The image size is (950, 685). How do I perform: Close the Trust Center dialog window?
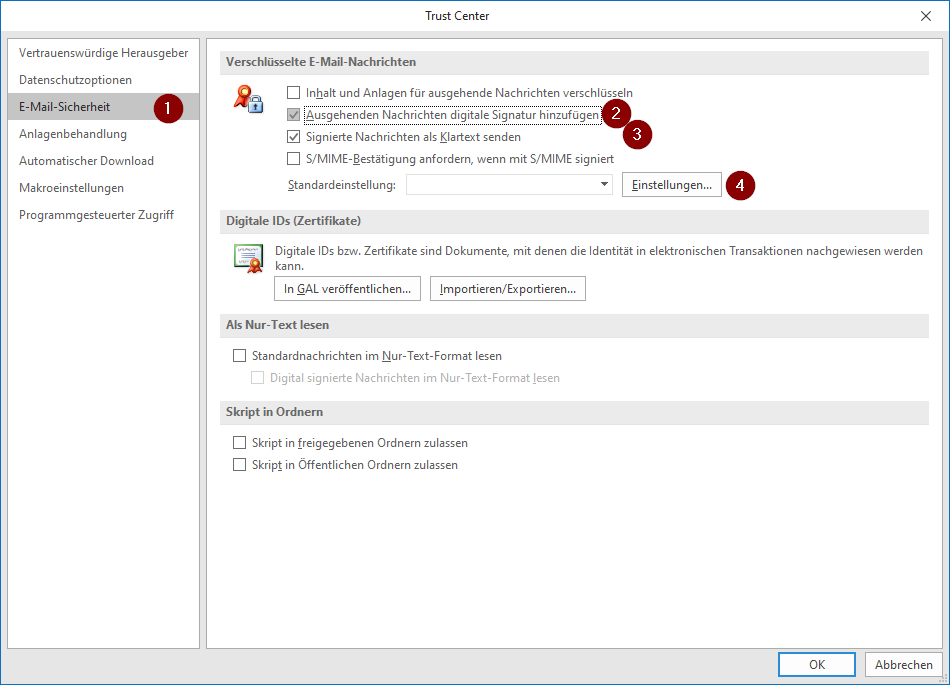[x=924, y=16]
